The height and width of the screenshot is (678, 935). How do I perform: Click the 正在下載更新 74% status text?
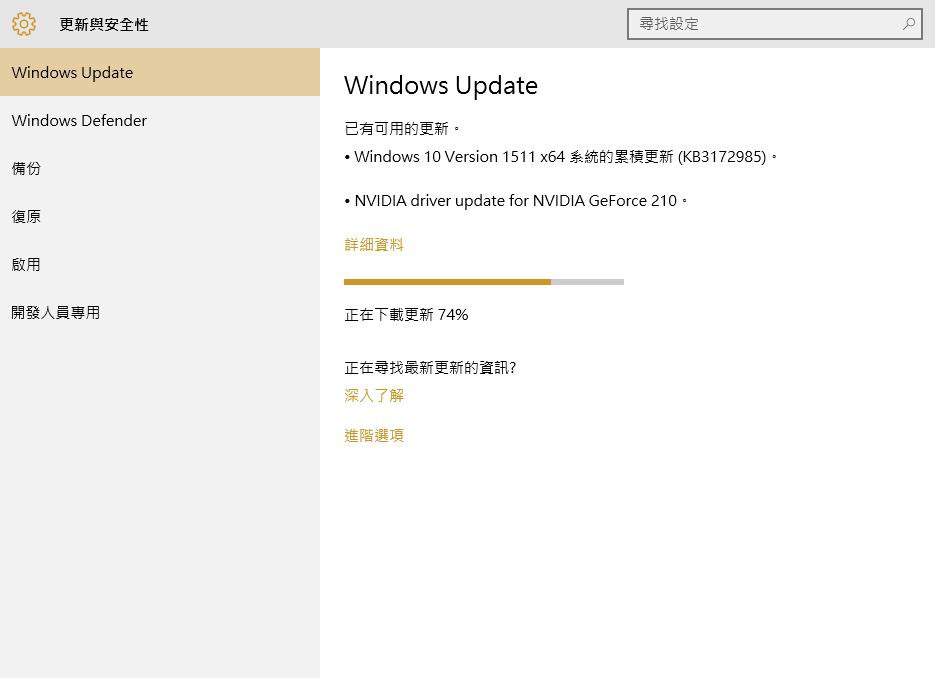(x=406, y=314)
